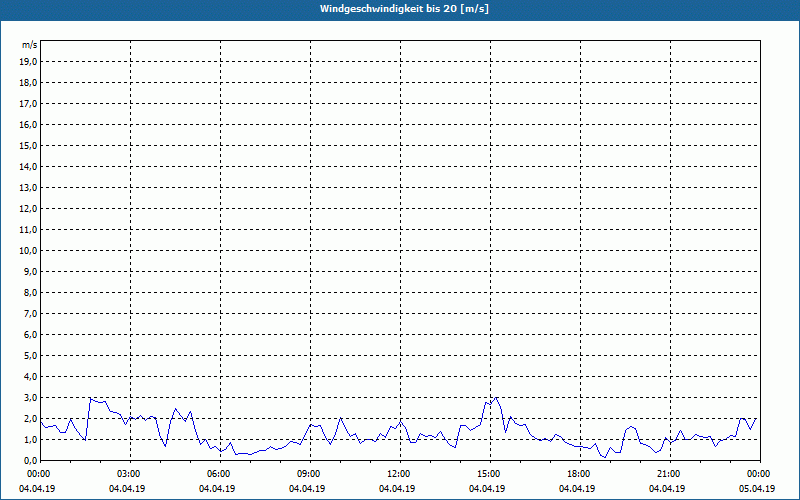Image resolution: width=800 pixels, height=500 pixels.
Task: Click the m/s unit label on y-axis
Action: [30, 45]
